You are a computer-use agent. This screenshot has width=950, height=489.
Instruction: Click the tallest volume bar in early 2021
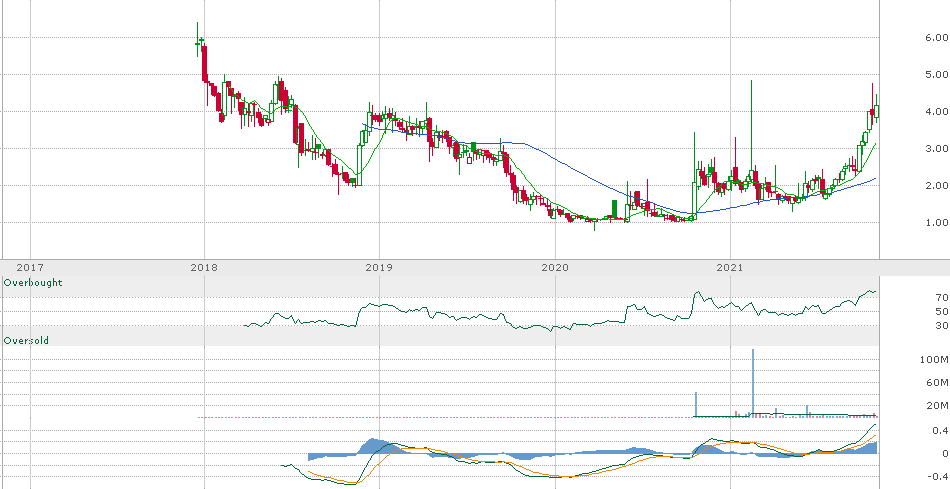pyautogui.click(x=753, y=383)
